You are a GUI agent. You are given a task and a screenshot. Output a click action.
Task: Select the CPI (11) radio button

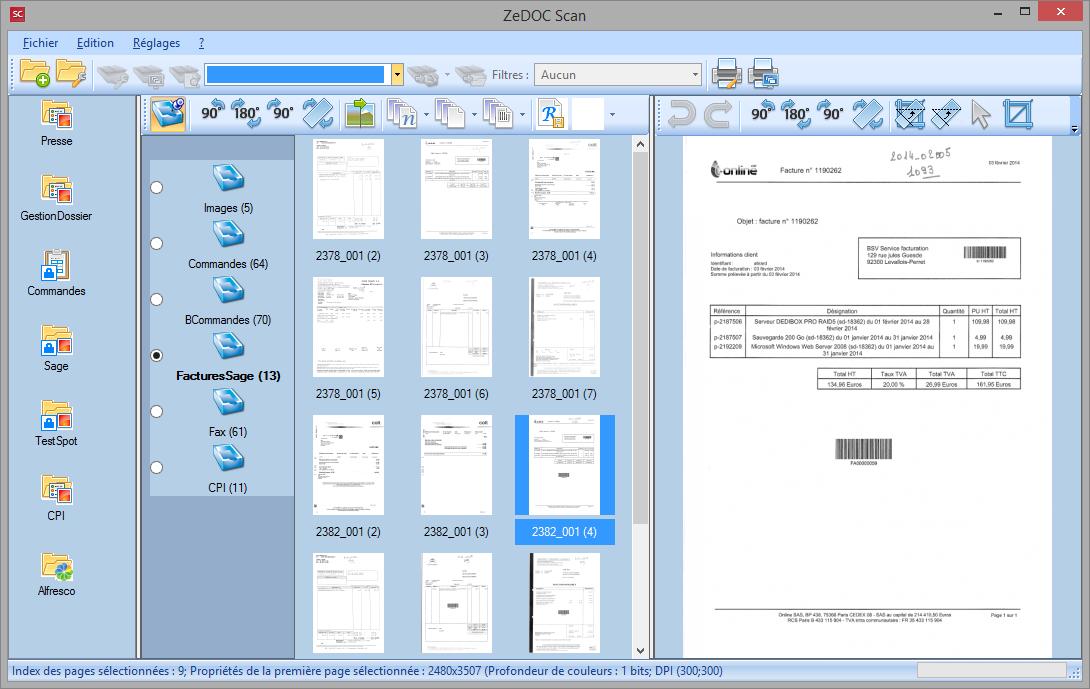(x=157, y=467)
